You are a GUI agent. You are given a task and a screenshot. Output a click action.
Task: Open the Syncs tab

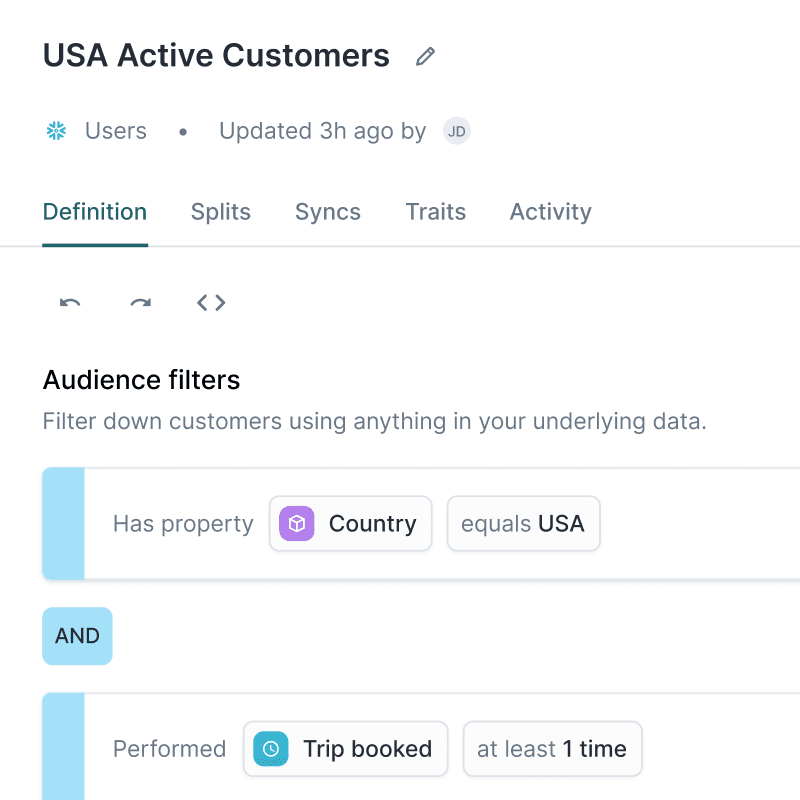click(327, 212)
